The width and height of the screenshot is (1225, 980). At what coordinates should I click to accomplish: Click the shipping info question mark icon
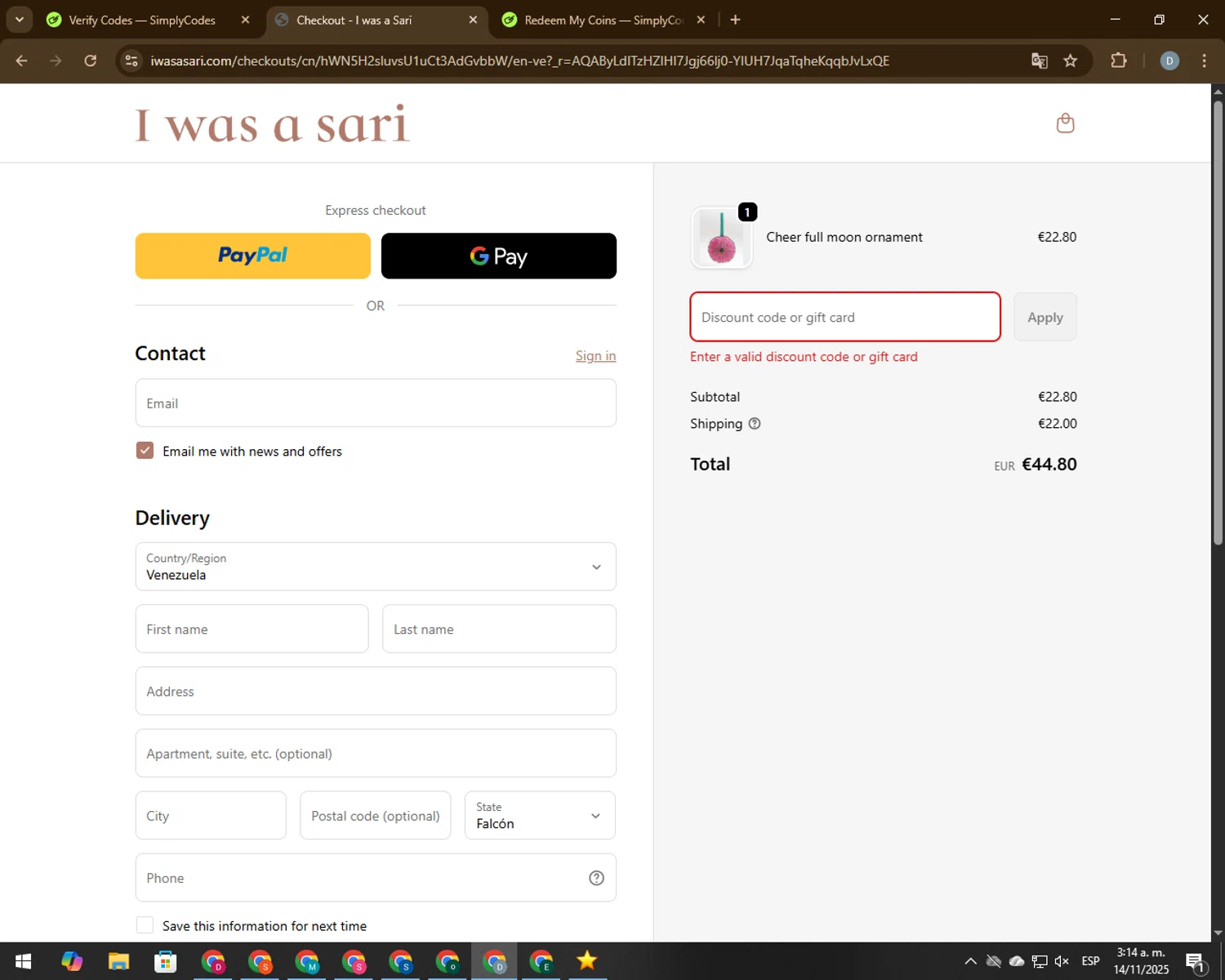pos(755,423)
